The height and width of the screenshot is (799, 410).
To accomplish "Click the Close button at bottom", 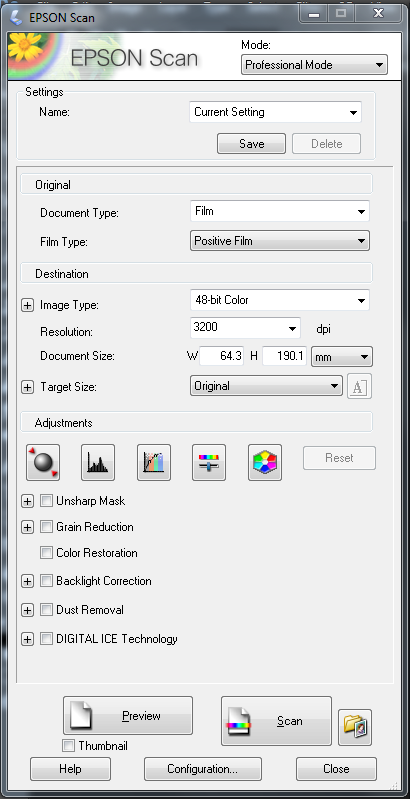I will click(x=336, y=768).
